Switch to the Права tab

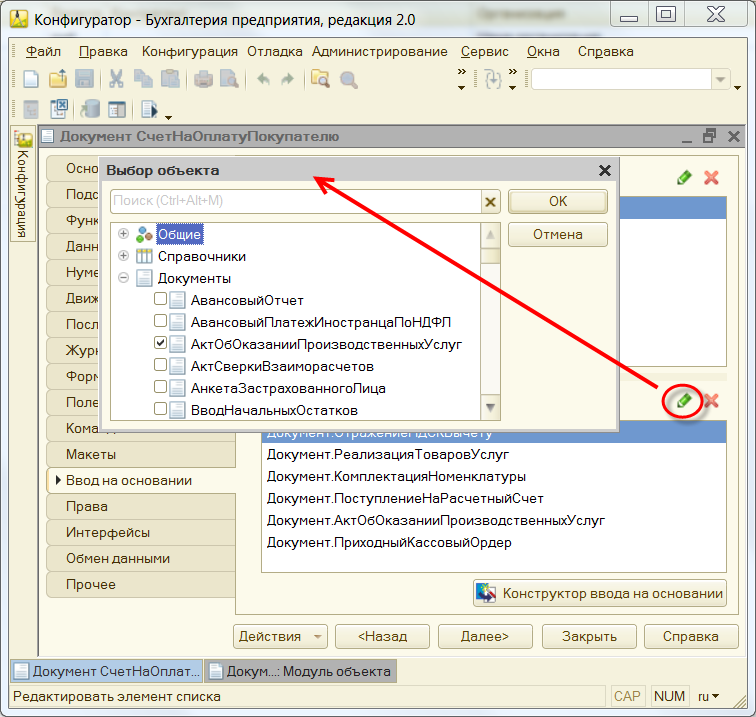point(141,506)
